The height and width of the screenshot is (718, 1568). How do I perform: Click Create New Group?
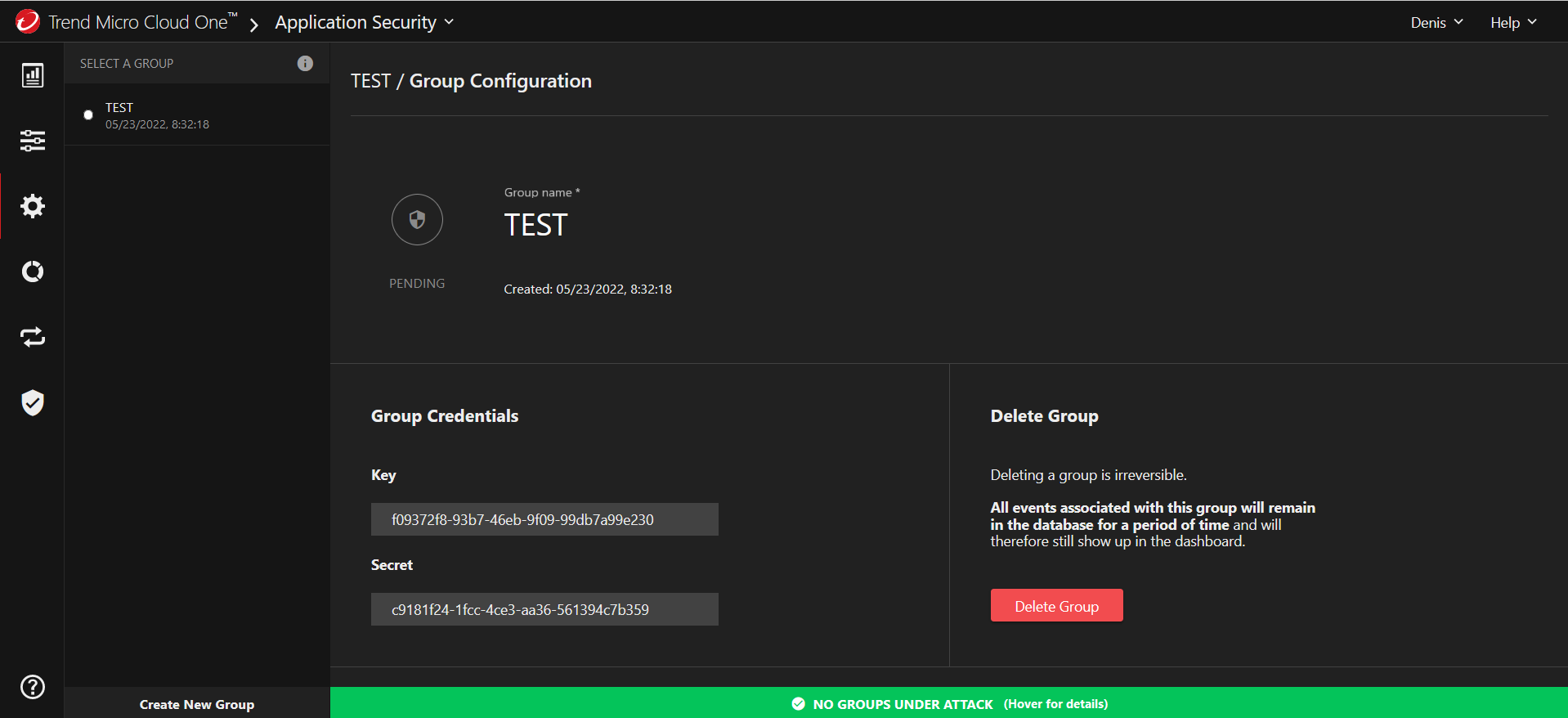197,704
